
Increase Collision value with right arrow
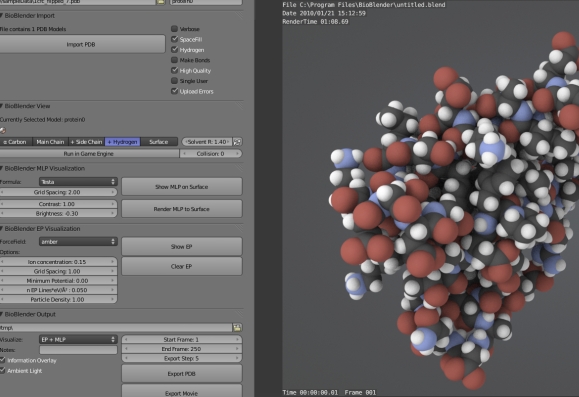(238, 154)
